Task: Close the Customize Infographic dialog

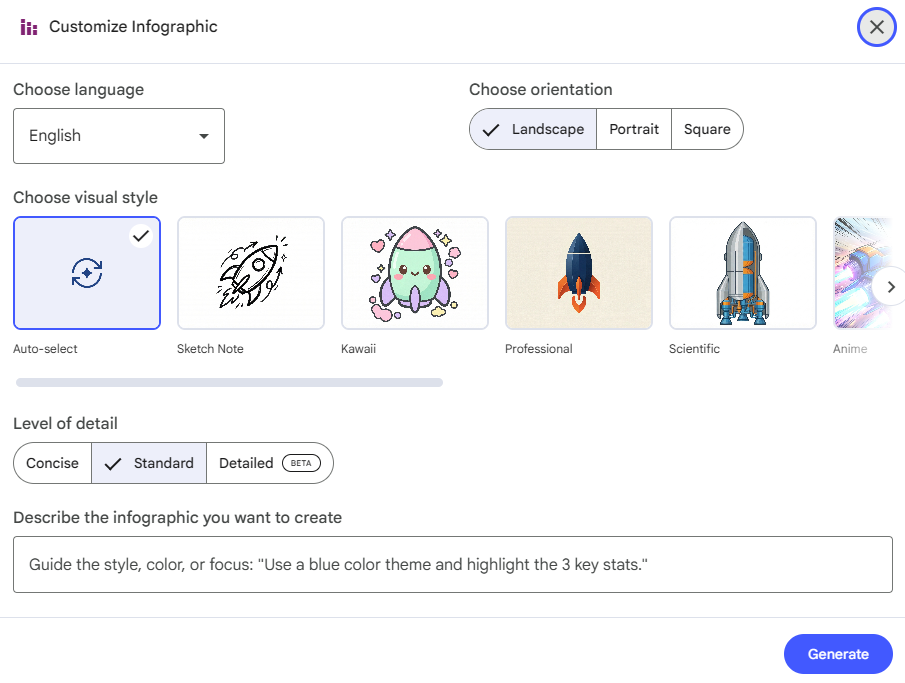Action: pyautogui.click(x=876, y=27)
